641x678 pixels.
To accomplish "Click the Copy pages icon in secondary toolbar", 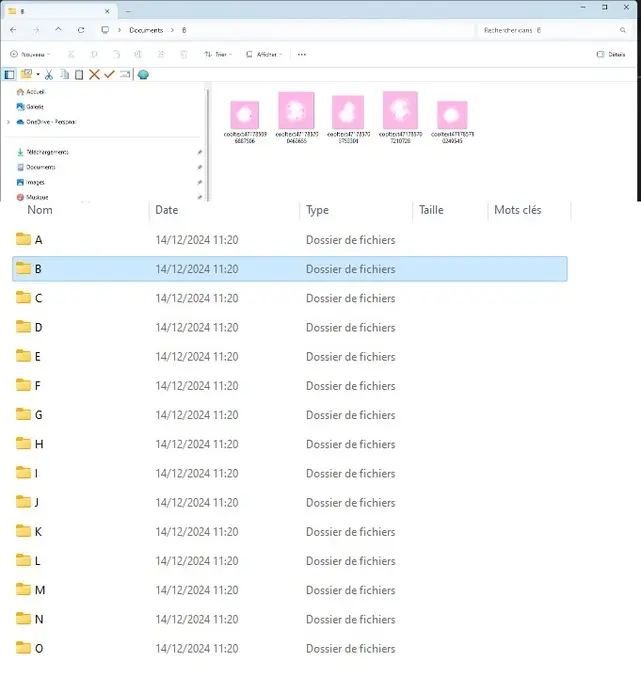I will (64, 75).
